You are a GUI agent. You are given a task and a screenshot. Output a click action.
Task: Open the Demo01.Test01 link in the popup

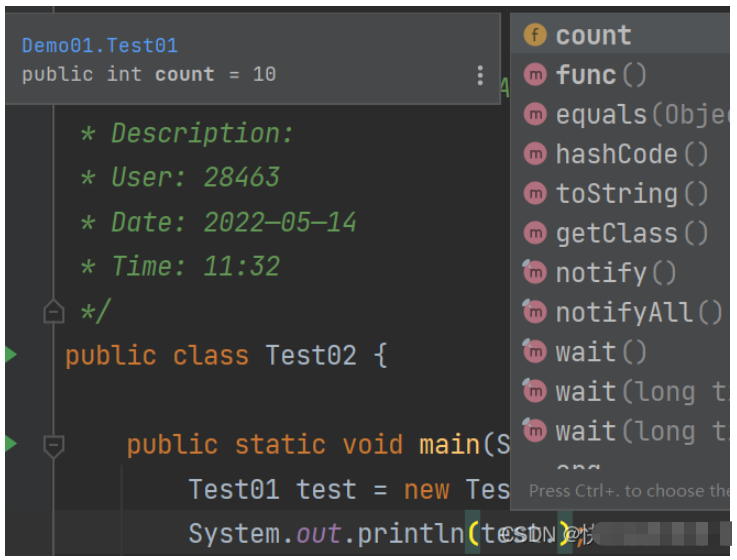(100, 46)
